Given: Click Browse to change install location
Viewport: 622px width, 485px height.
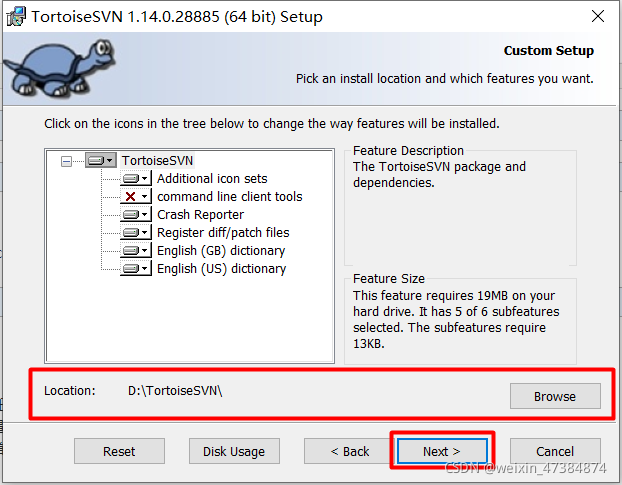Looking at the screenshot, I should coord(555,396).
